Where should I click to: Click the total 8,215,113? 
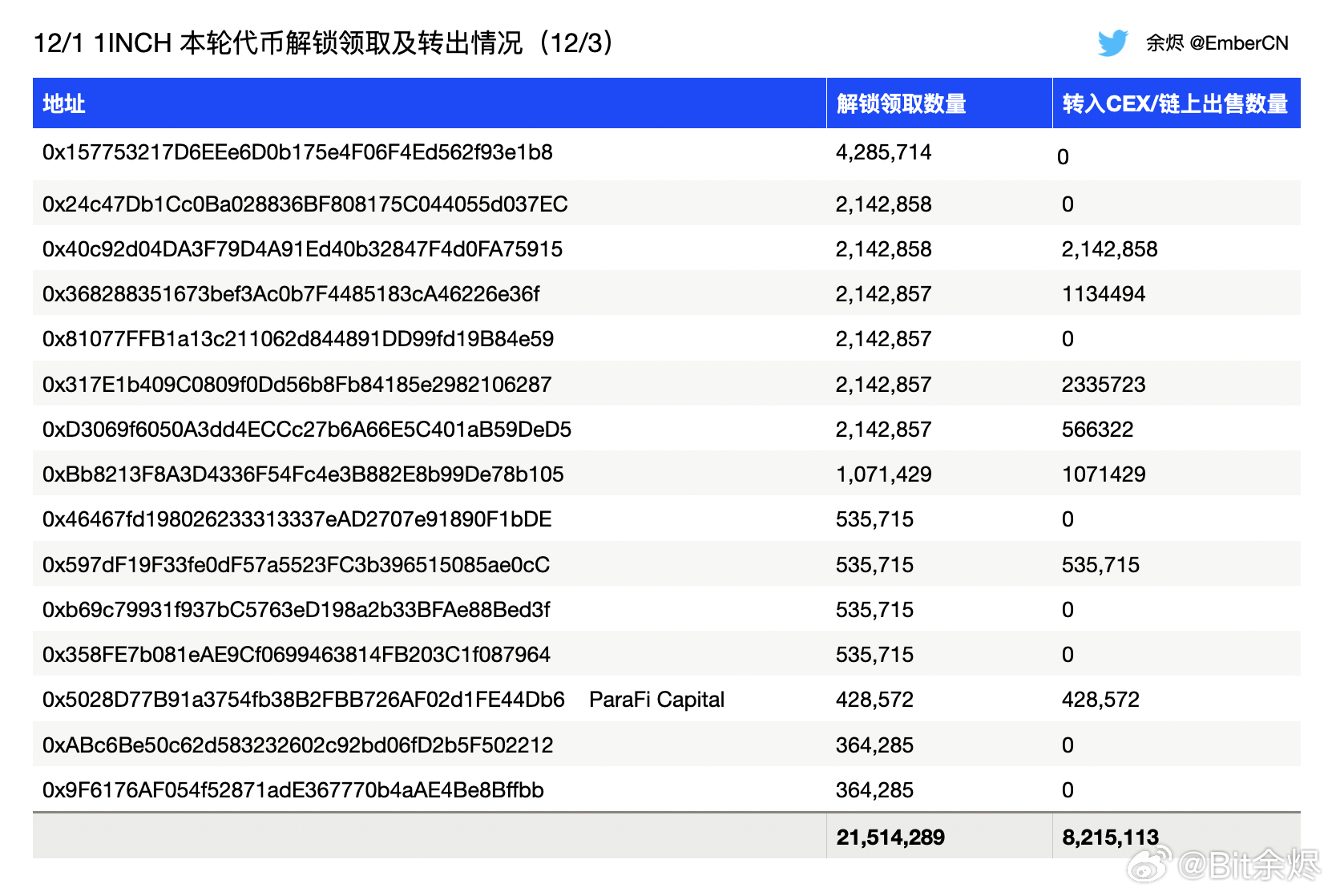1110,837
